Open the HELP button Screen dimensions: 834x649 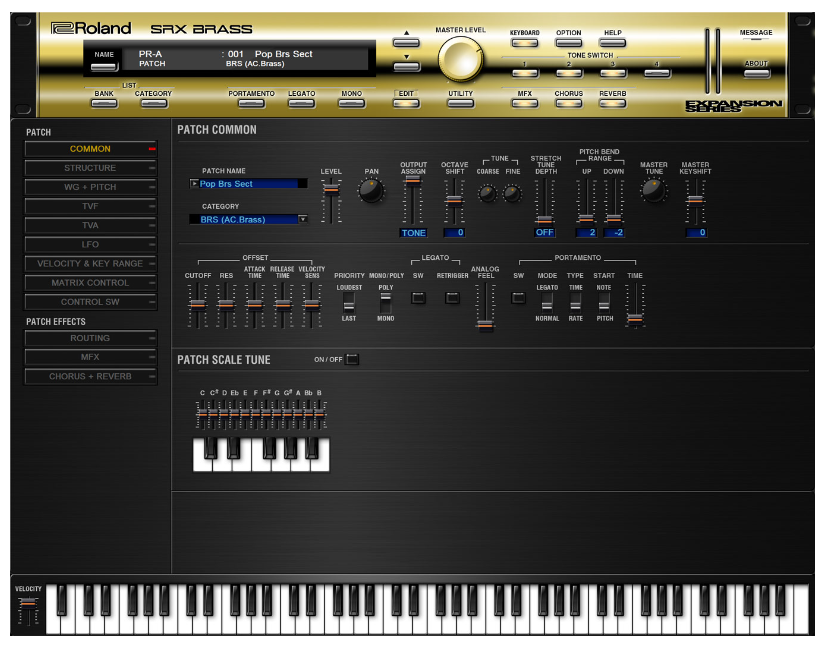pyautogui.click(x=613, y=43)
